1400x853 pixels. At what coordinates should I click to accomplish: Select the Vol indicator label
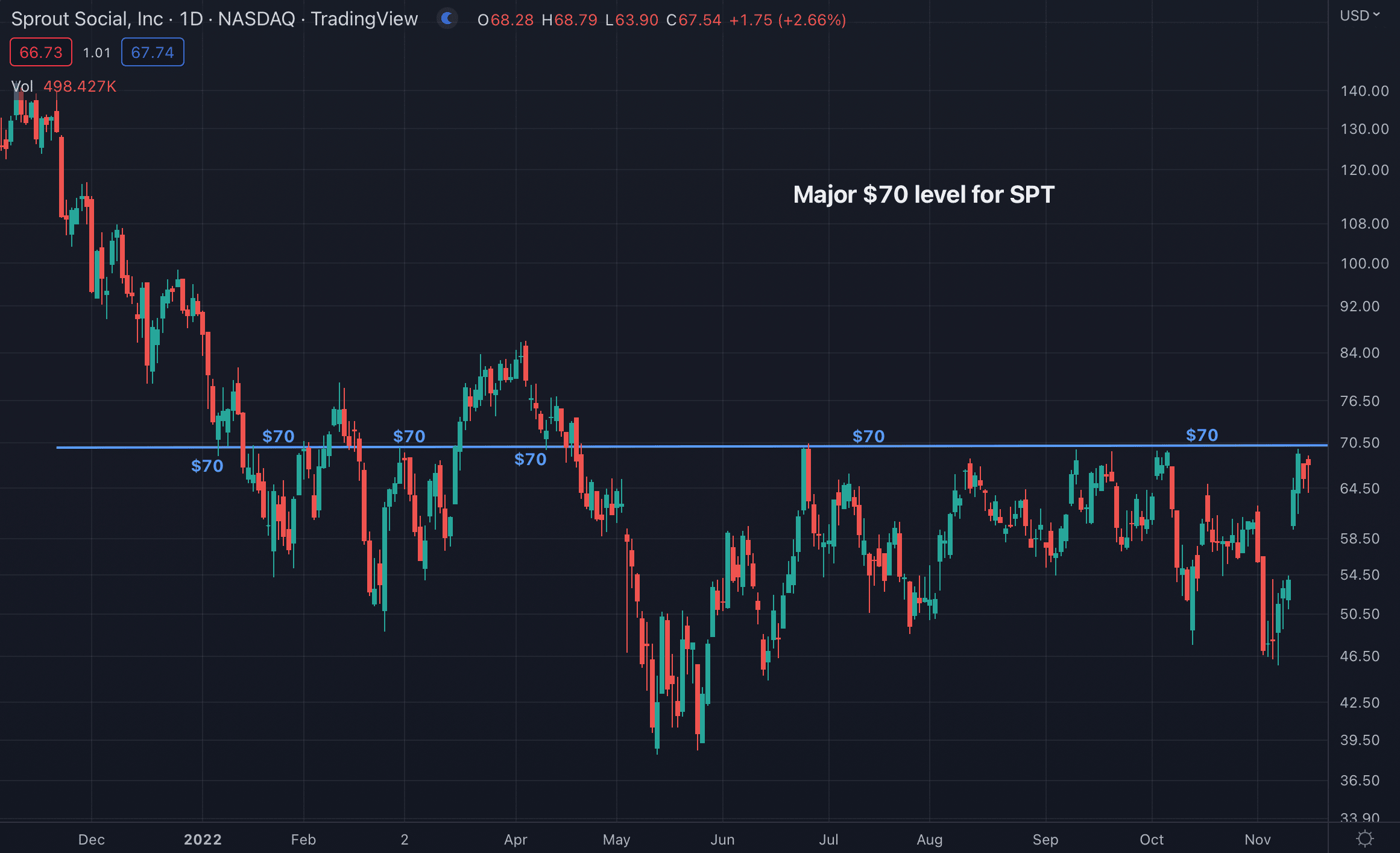tap(22, 86)
